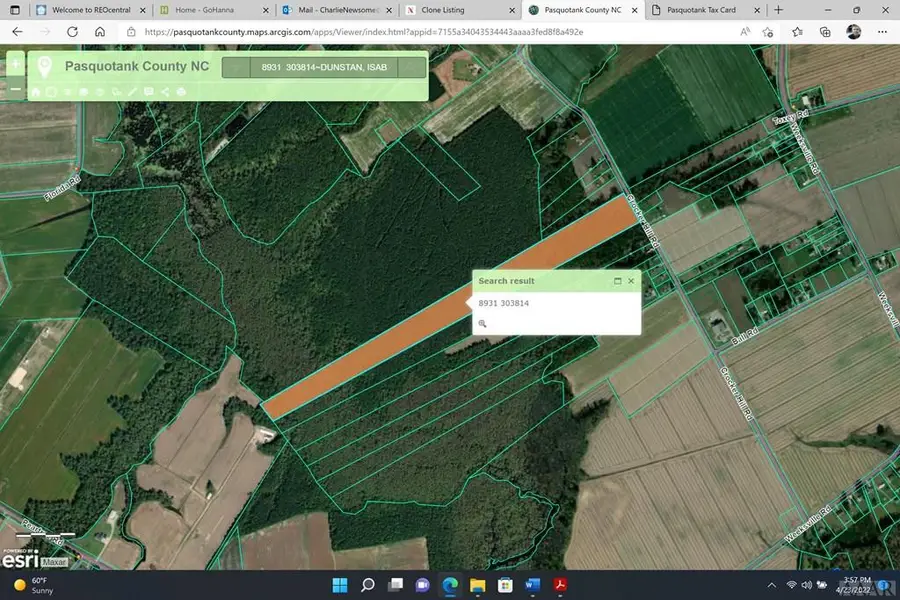900x600 pixels.
Task: Open the Print tool
Action: tap(181, 92)
